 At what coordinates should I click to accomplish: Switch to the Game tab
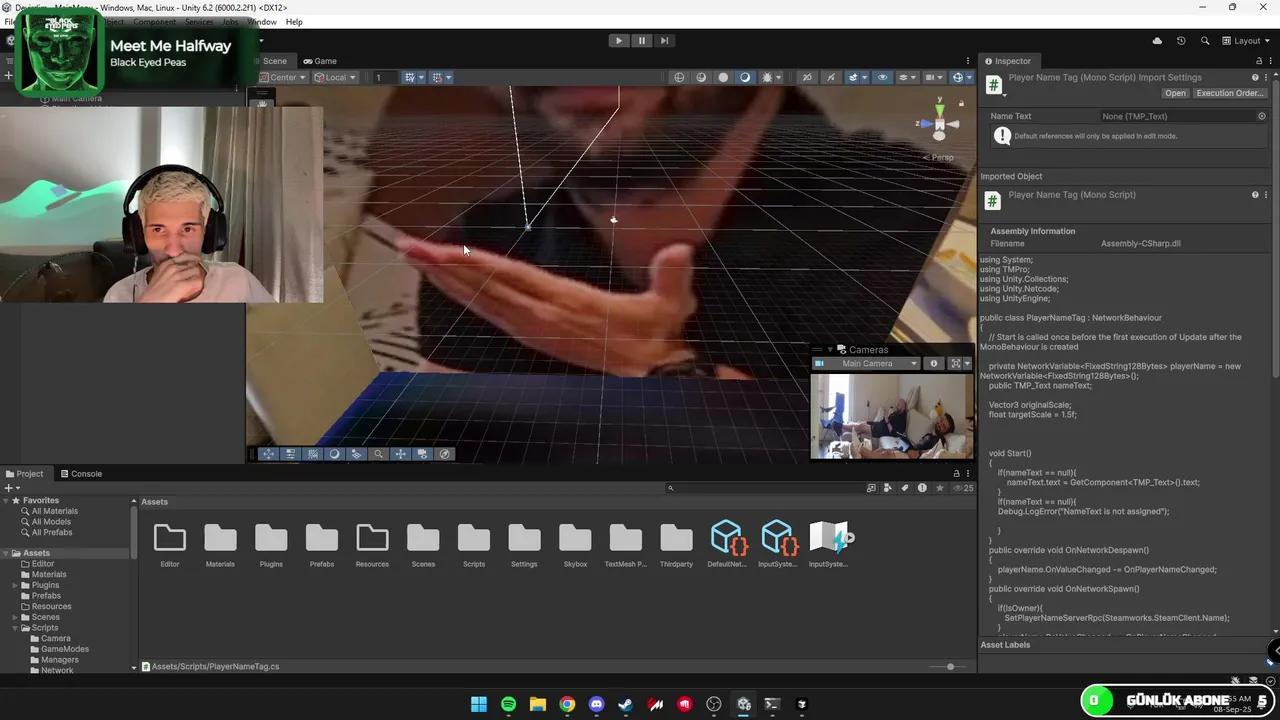tap(320, 61)
